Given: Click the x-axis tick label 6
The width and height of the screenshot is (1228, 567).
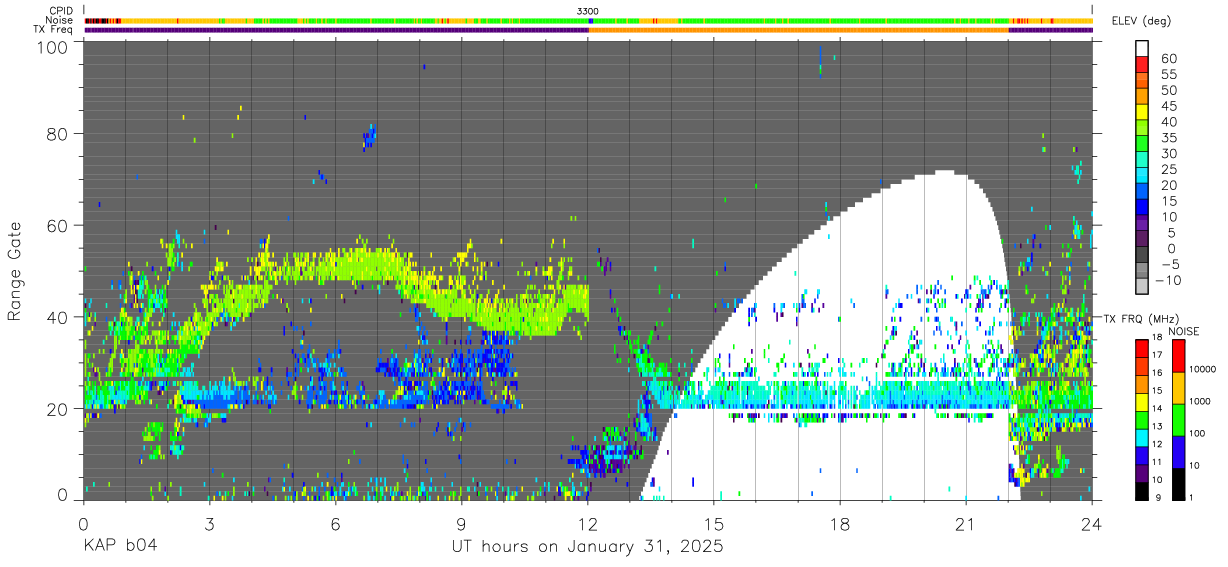Looking at the screenshot, I should pos(335,526).
